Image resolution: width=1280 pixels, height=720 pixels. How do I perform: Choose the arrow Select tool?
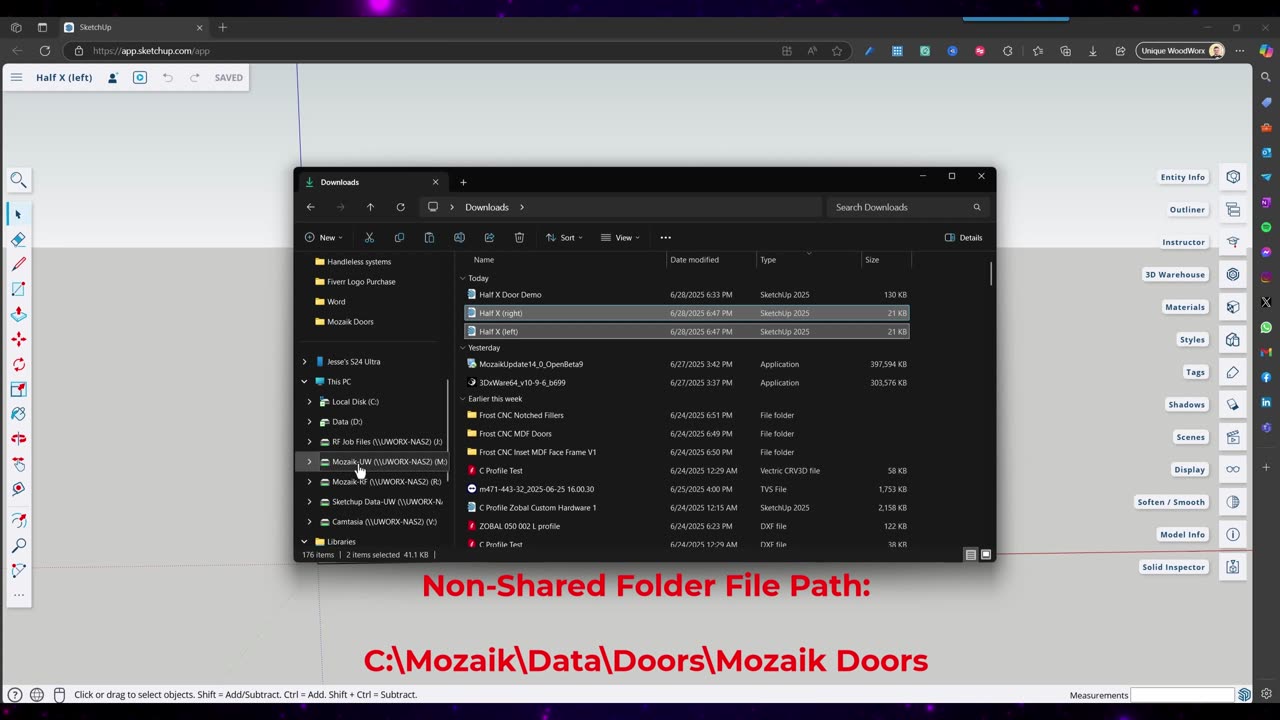tap(18, 214)
